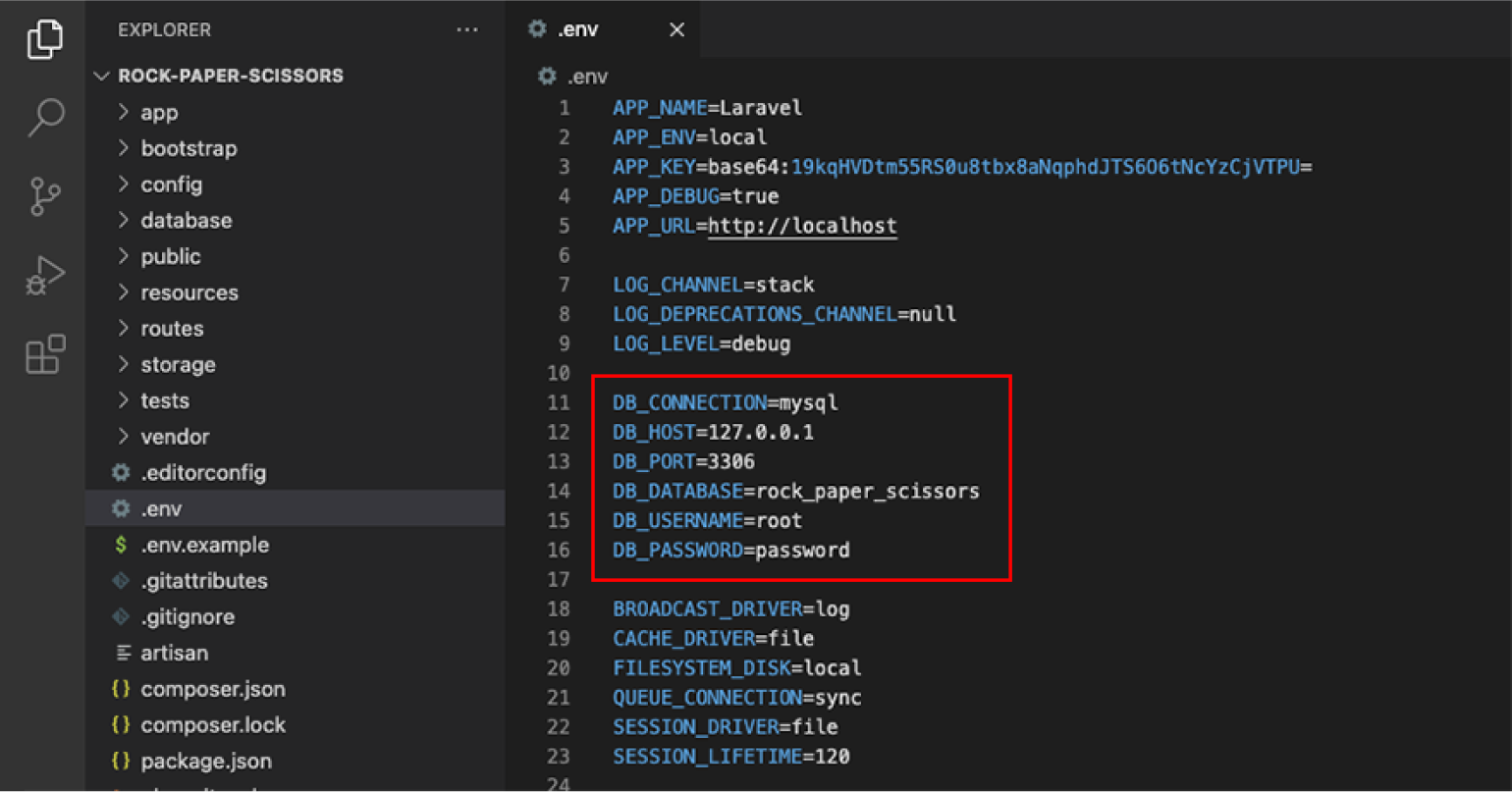This screenshot has width=1512, height=792.
Task: Click the gear icon beside .editorconfig
Action: pos(121,473)
